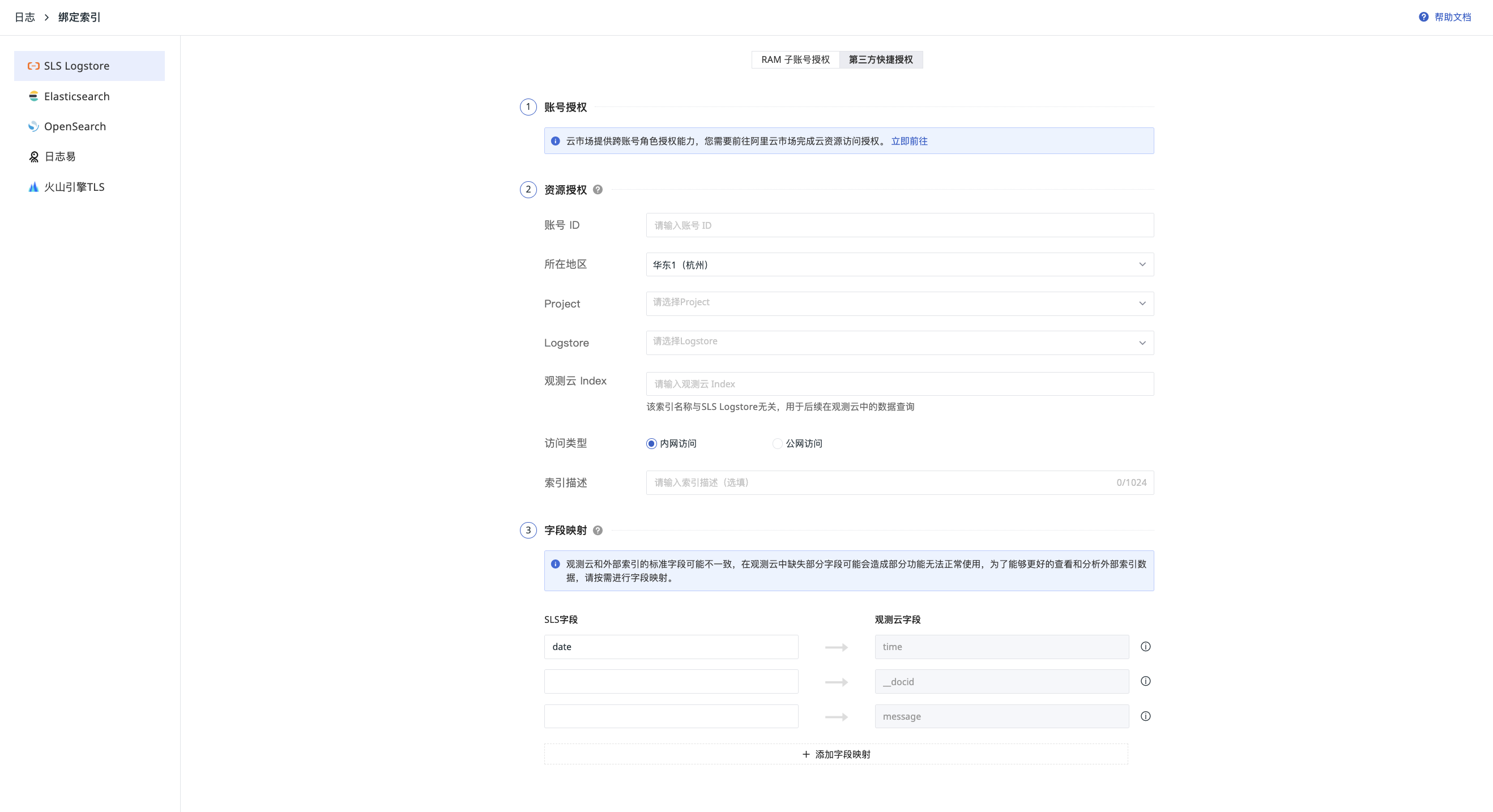Select the 公网访问 radio button
Screen dimensions: 1493x812
777,443
